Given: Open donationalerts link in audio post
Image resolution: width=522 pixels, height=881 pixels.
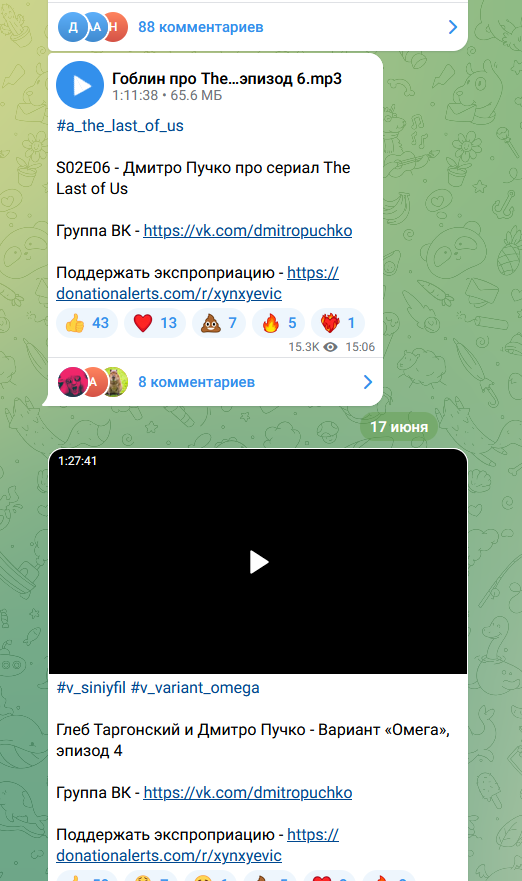Looking at the screenshot, I should 197,283.
